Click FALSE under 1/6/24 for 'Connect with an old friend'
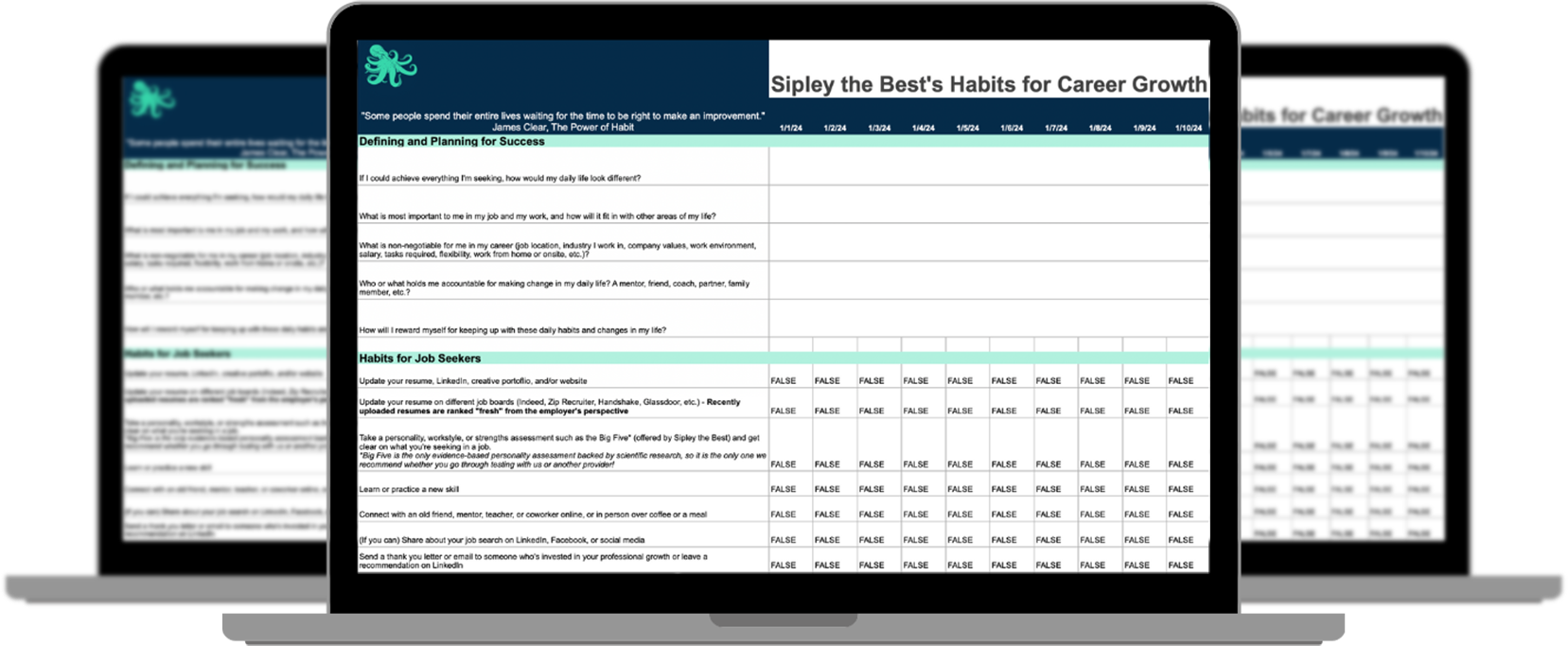Image resolution: width=1568 pixels, height=646 pixels. (1004, 515)
